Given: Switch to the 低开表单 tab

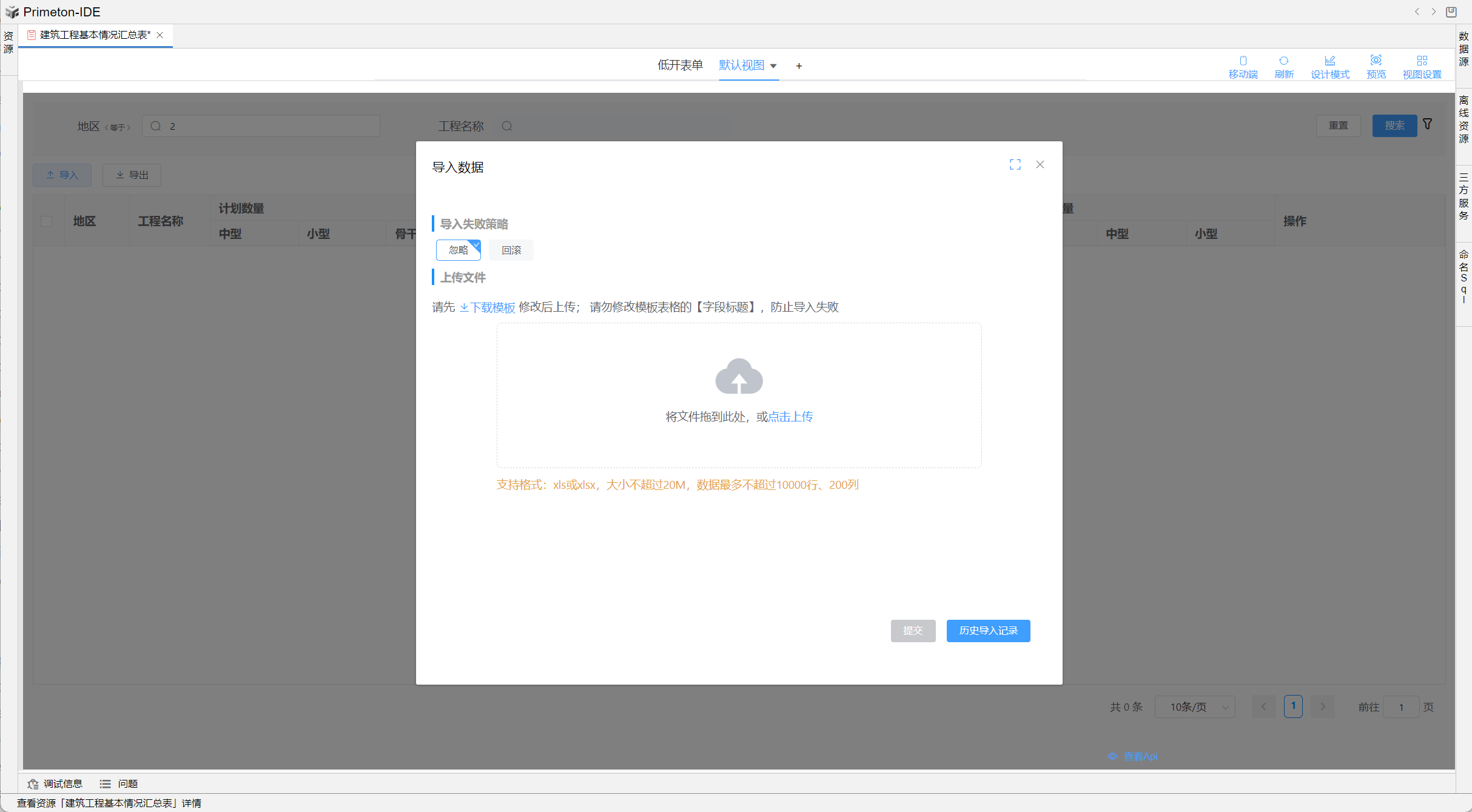Looking at the screenshot, I should click(x=680, y=65).
